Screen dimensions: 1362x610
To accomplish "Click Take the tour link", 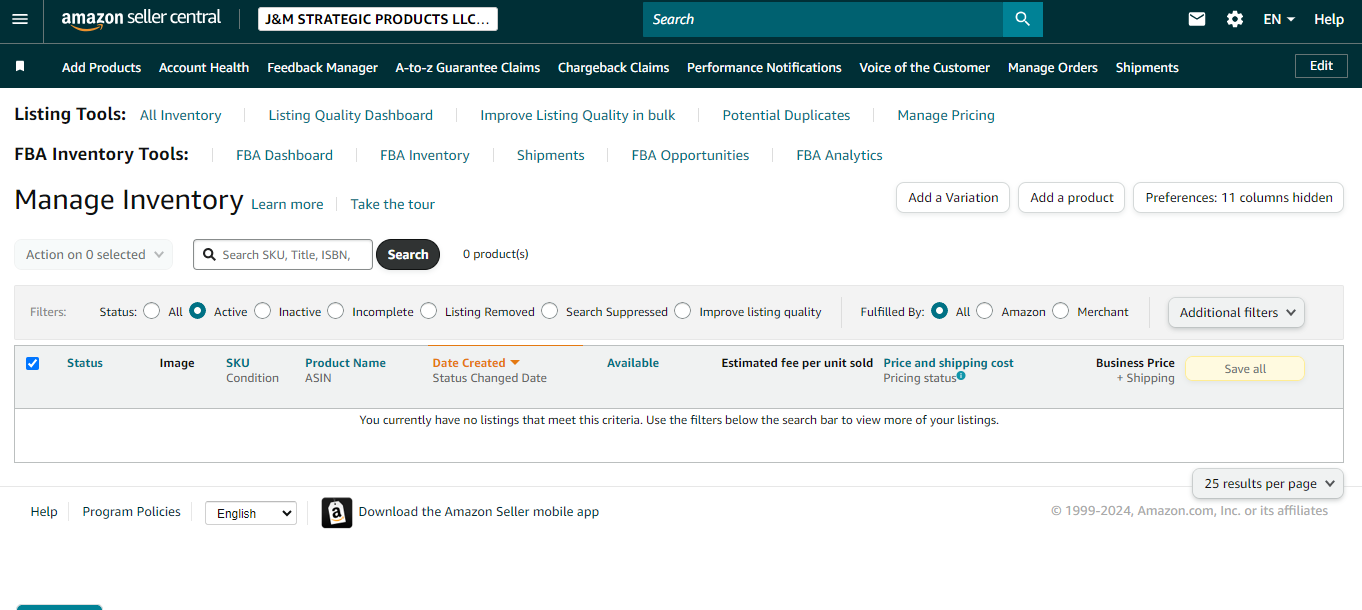I will 392,204.
